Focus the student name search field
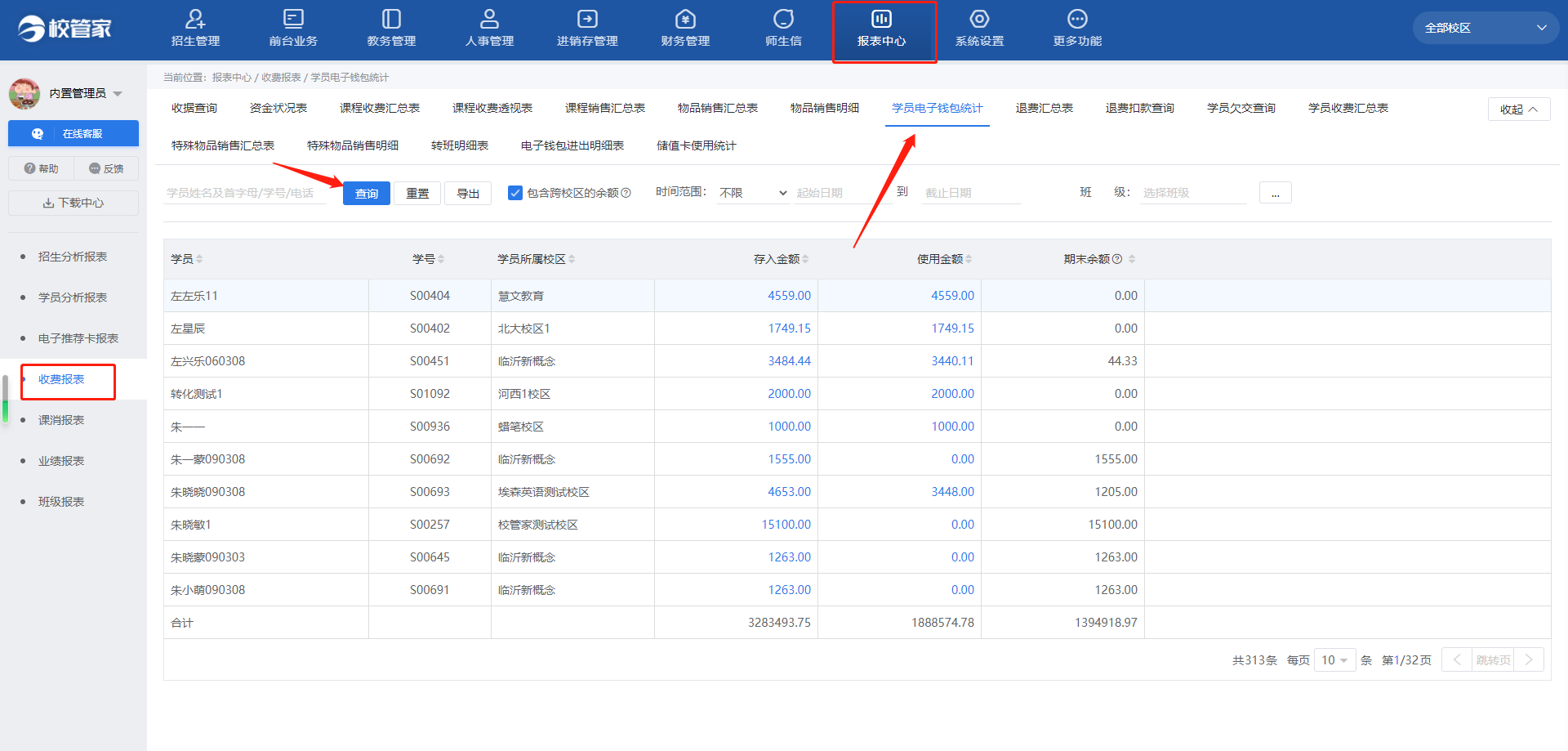The image size is (1568, 751). pos(245,193)
